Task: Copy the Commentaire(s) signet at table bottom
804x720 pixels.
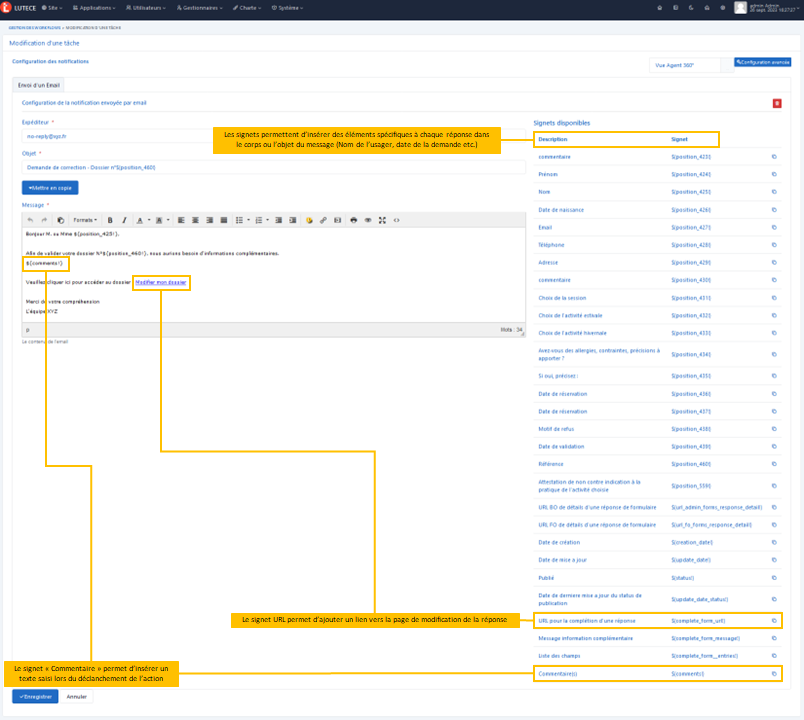Action: 774,674
